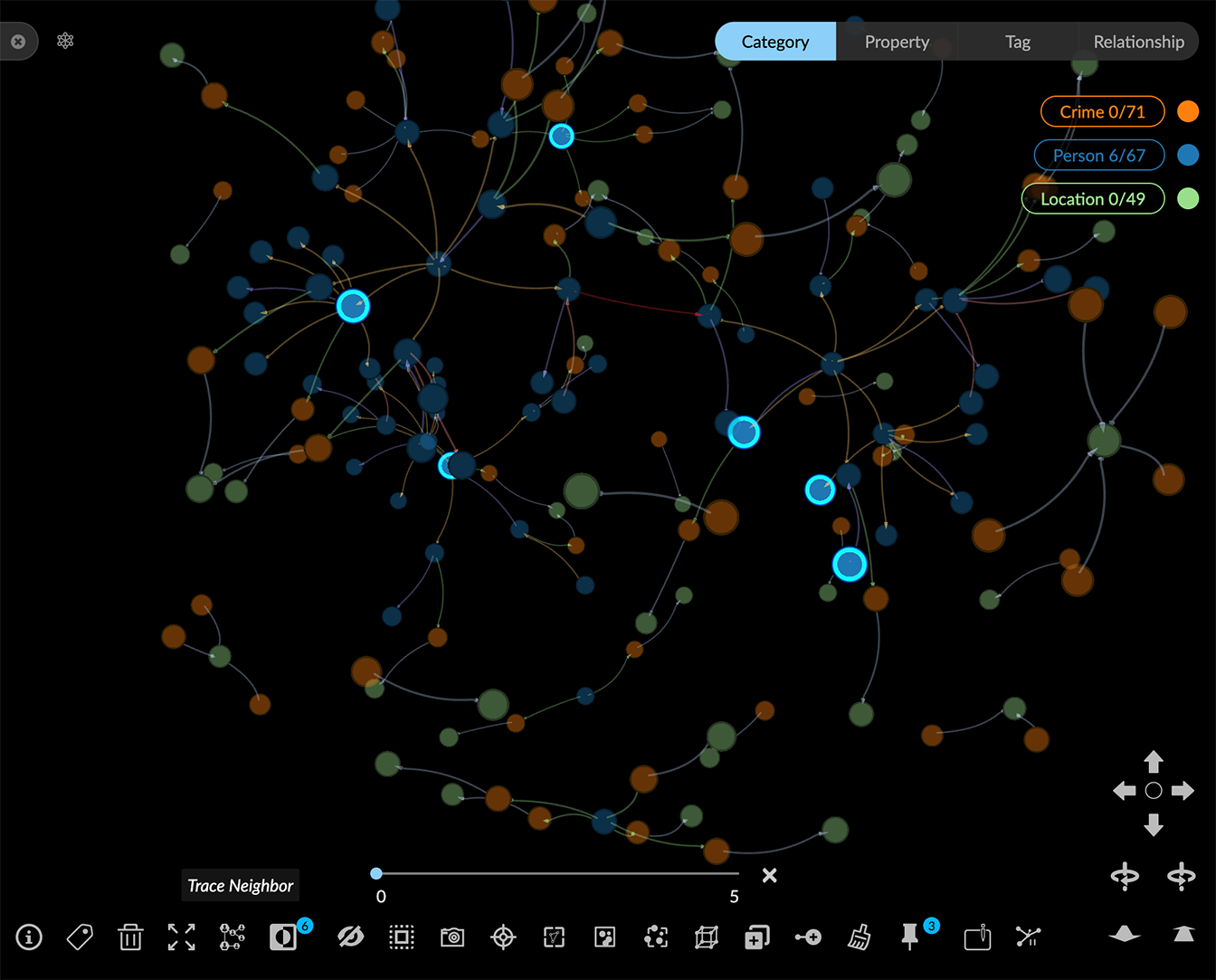
Task: Select the Tag tab
Action: (1017, 42)
